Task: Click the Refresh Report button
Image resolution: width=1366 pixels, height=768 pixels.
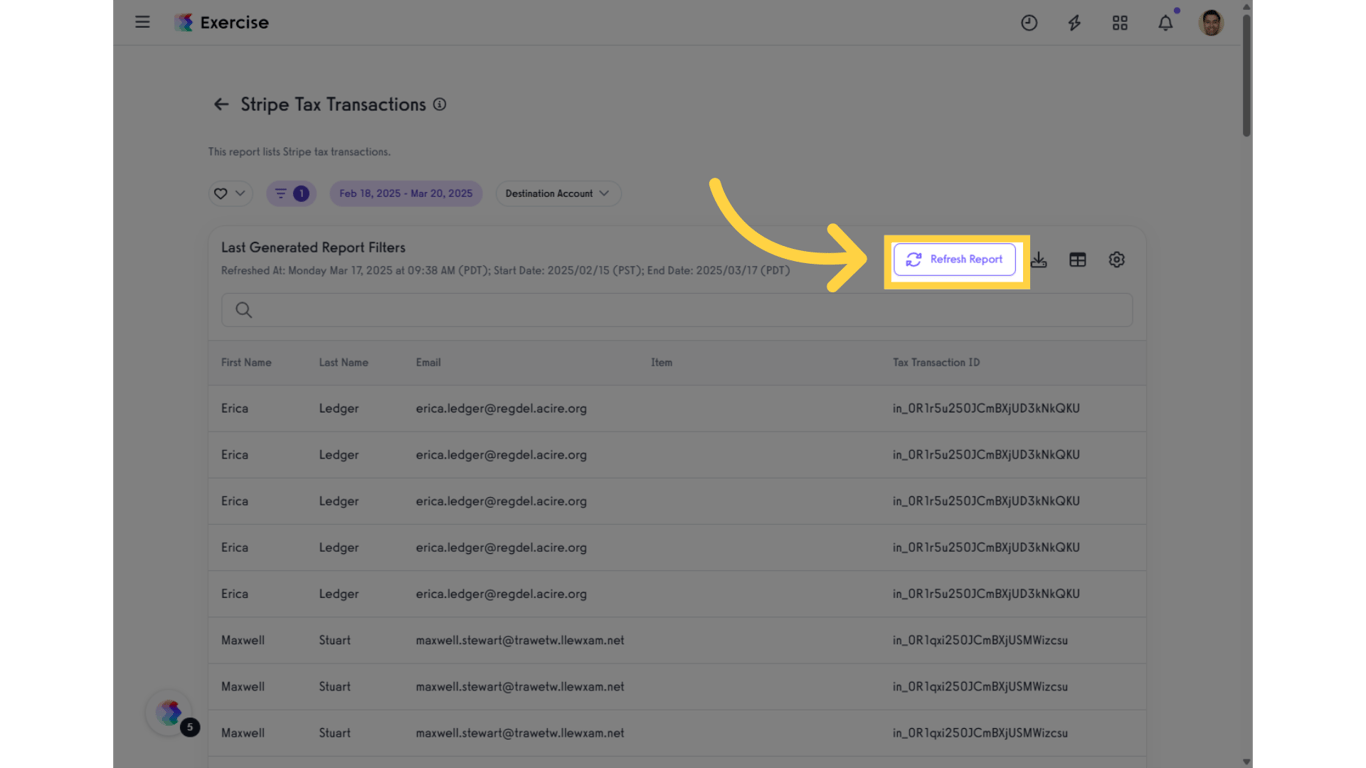Action: click(x=955, y=259)
